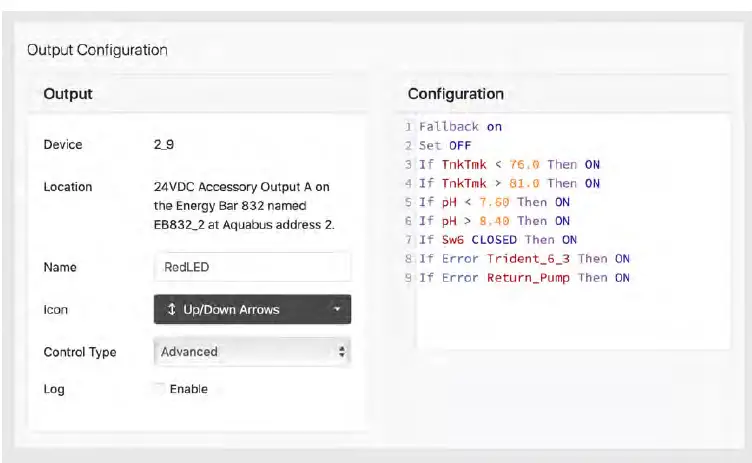Click the RedLED name input field
This screenshot has width=752, height=463.
coord(252,267)
